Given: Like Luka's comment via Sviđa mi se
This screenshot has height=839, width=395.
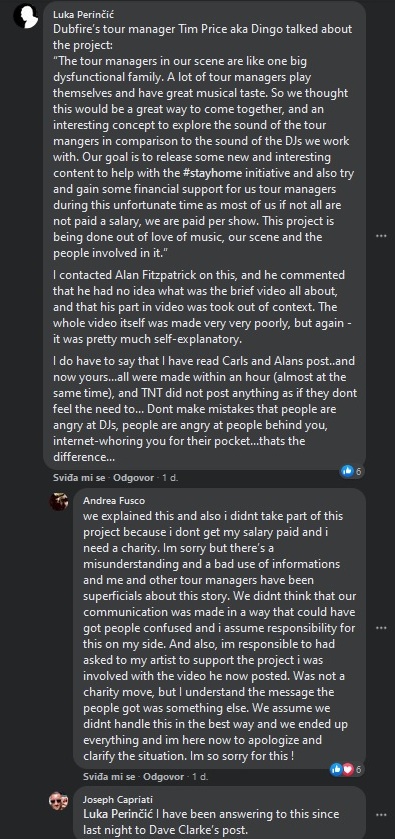Looking at the screenshot, I should pos(79,478).
